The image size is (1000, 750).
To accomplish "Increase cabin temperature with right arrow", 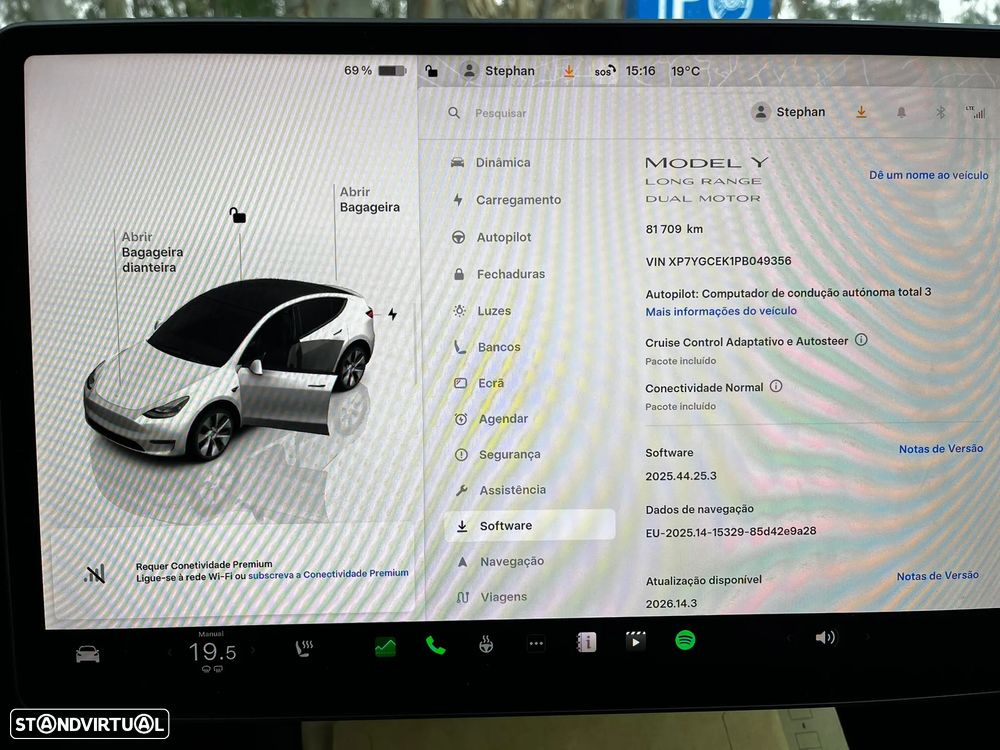I will click(x=253, y=651).
